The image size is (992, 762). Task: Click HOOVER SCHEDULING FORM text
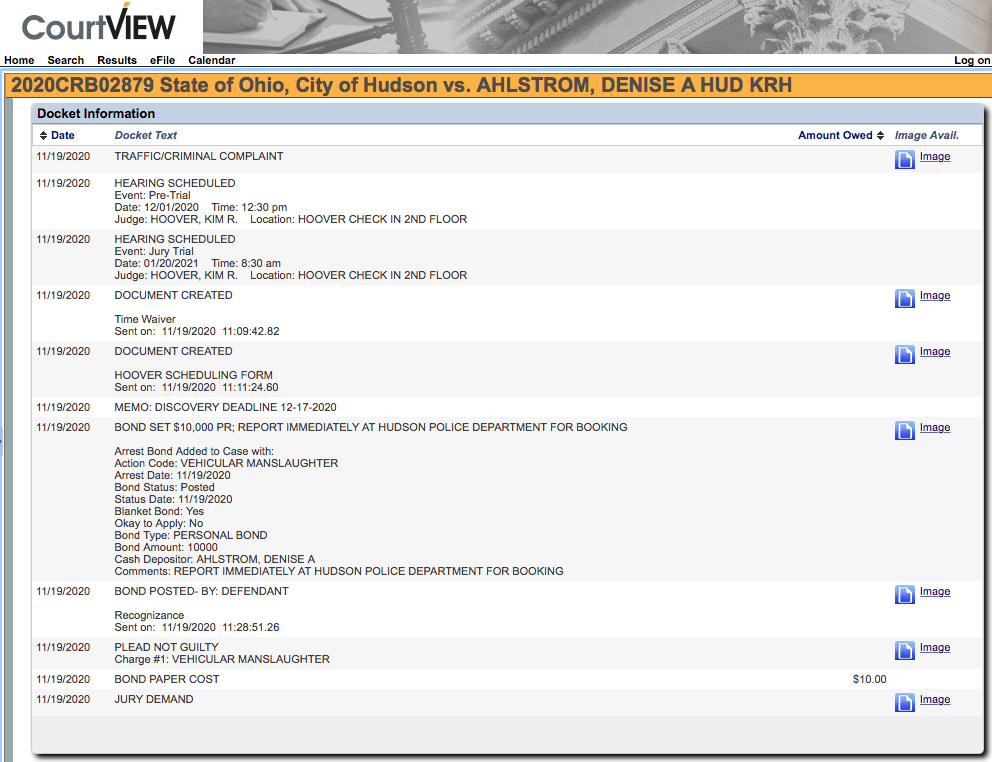(x=194, y=375)
